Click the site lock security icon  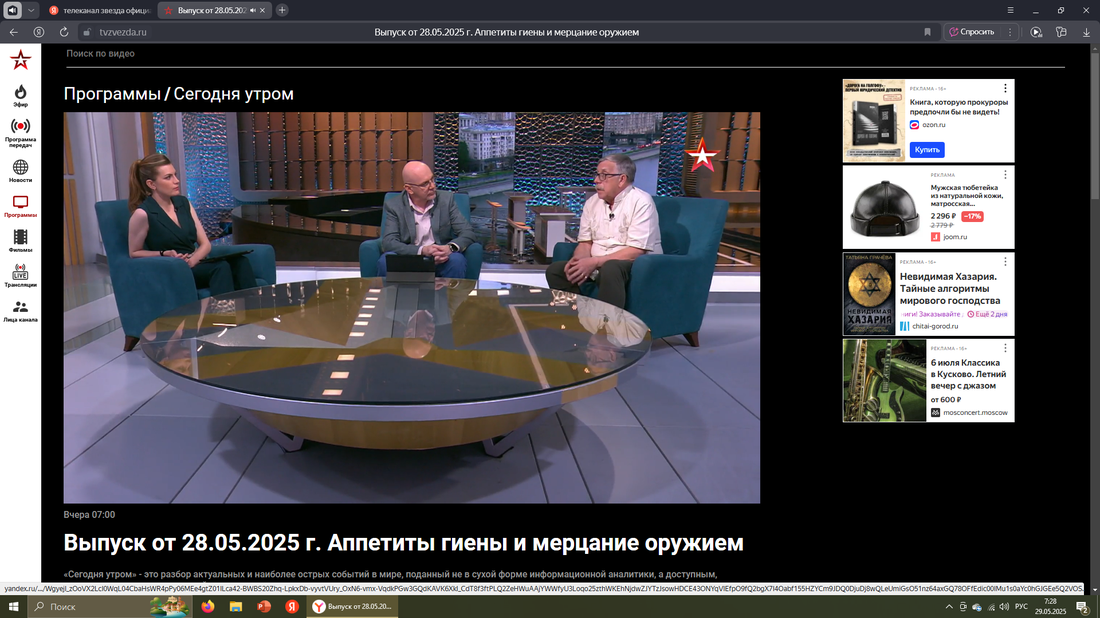tap(87, 32)
